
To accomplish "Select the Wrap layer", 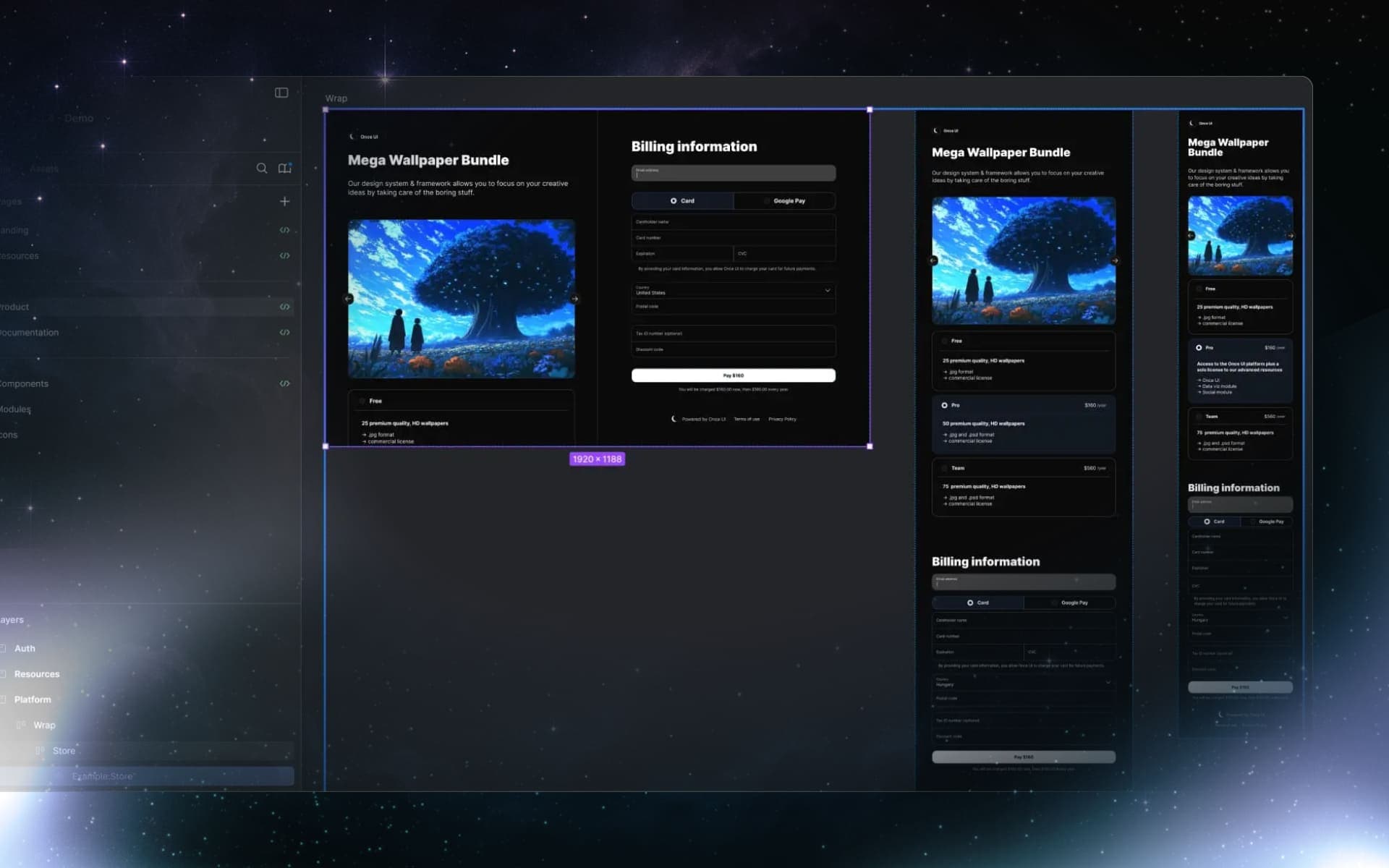I will tap(44, 725).
